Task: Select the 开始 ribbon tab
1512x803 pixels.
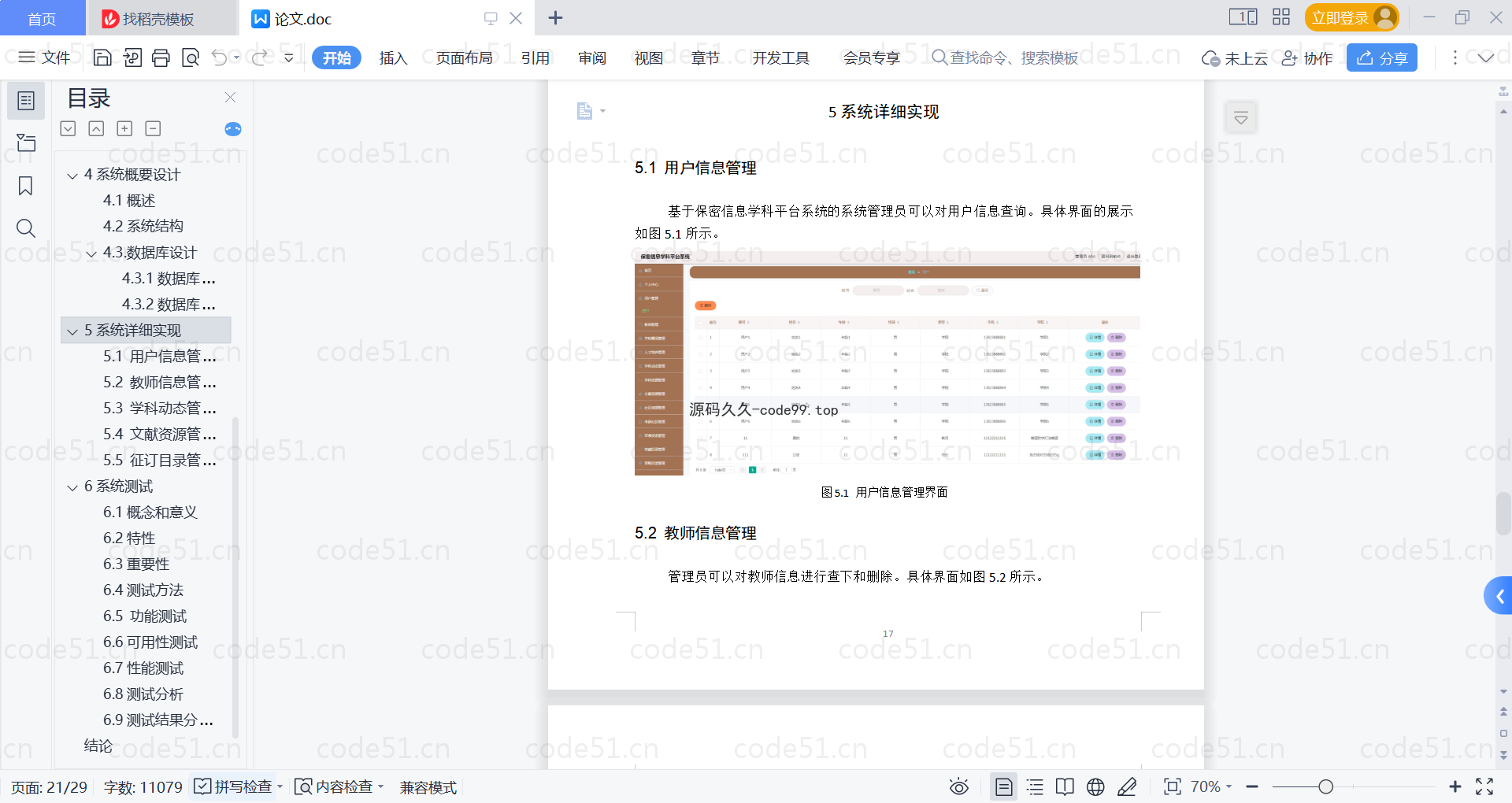Action: tap(336, 57)
